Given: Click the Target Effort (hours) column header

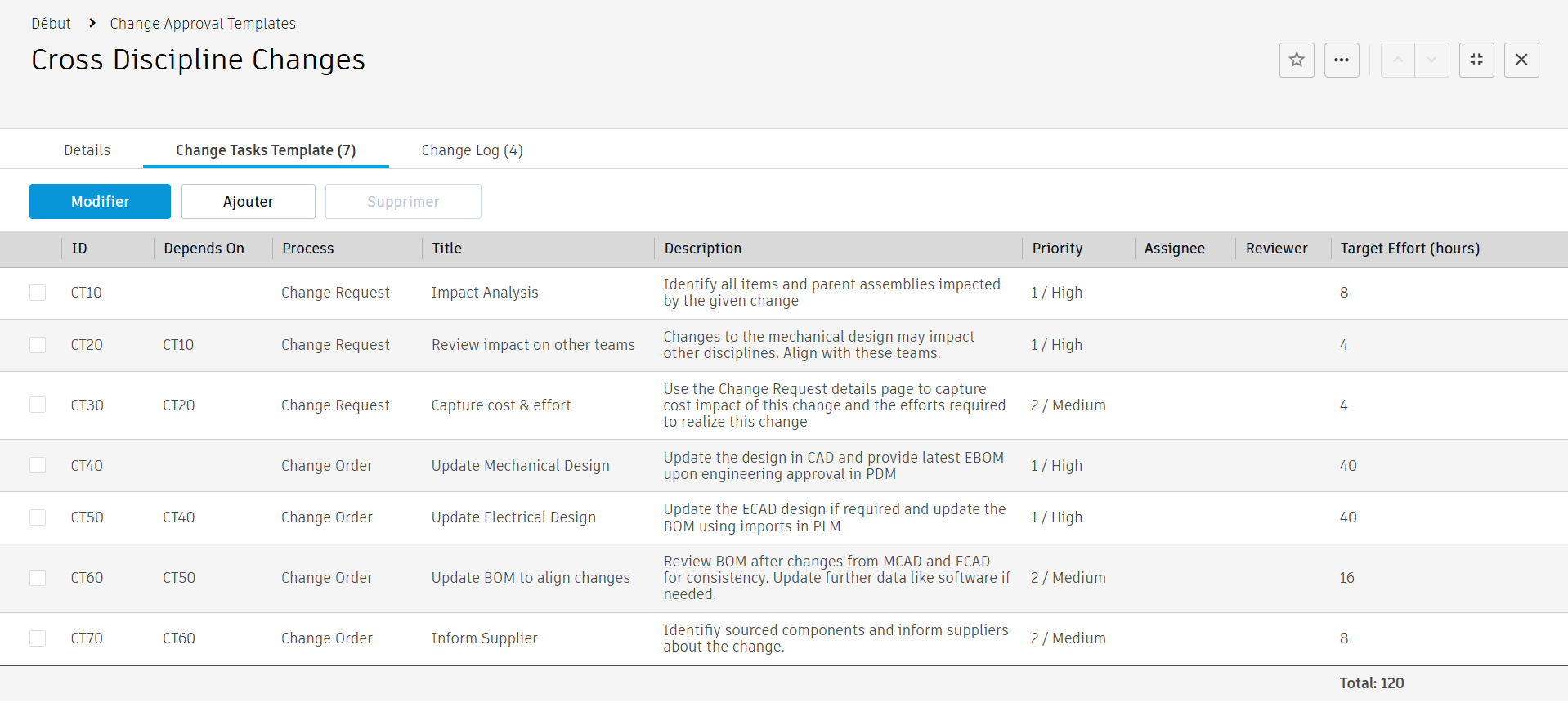Looking at the screenshot, I should (1409, 249).
